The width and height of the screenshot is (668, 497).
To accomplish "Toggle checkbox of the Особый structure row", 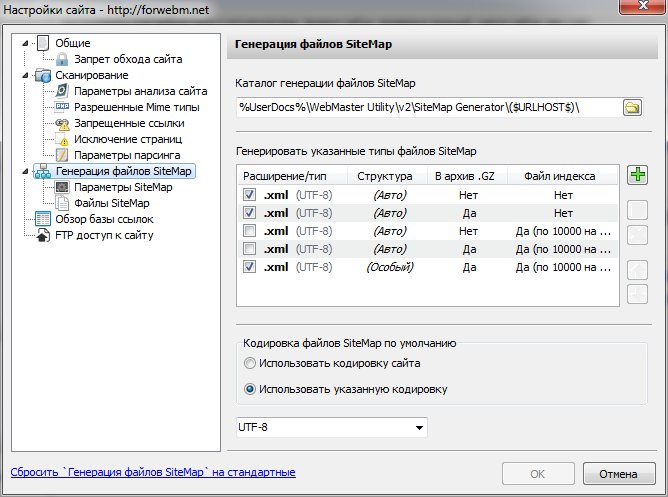I will (248, 267).
